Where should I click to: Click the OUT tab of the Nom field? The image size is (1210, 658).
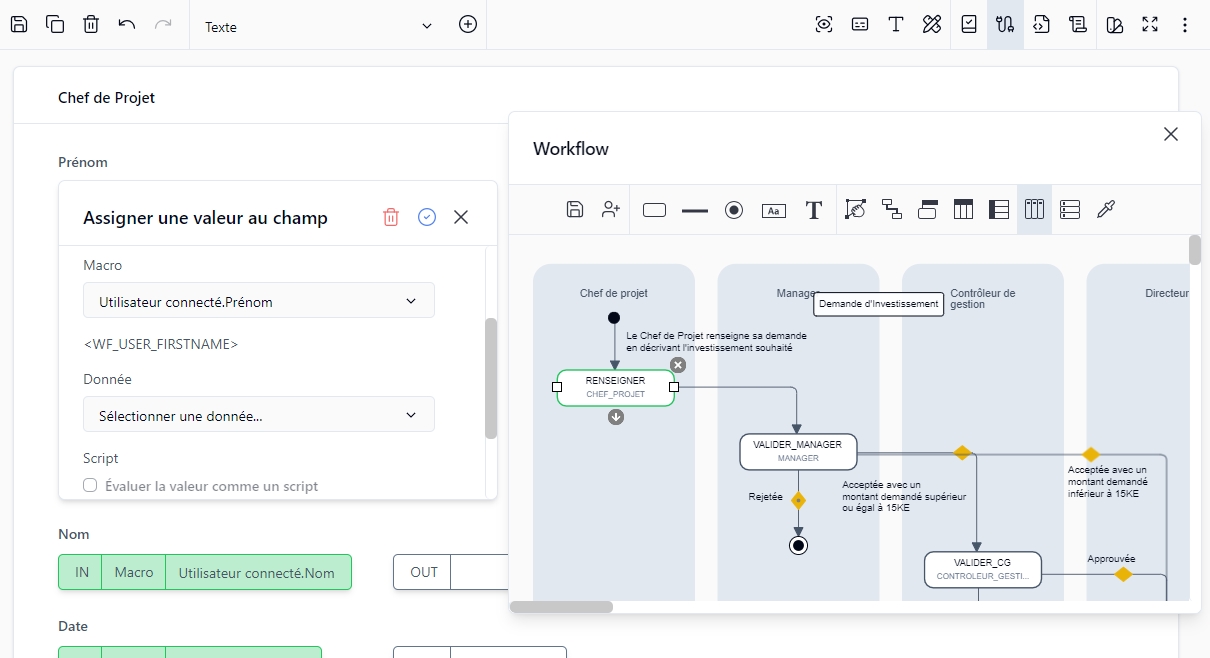(x=423, y=572)
